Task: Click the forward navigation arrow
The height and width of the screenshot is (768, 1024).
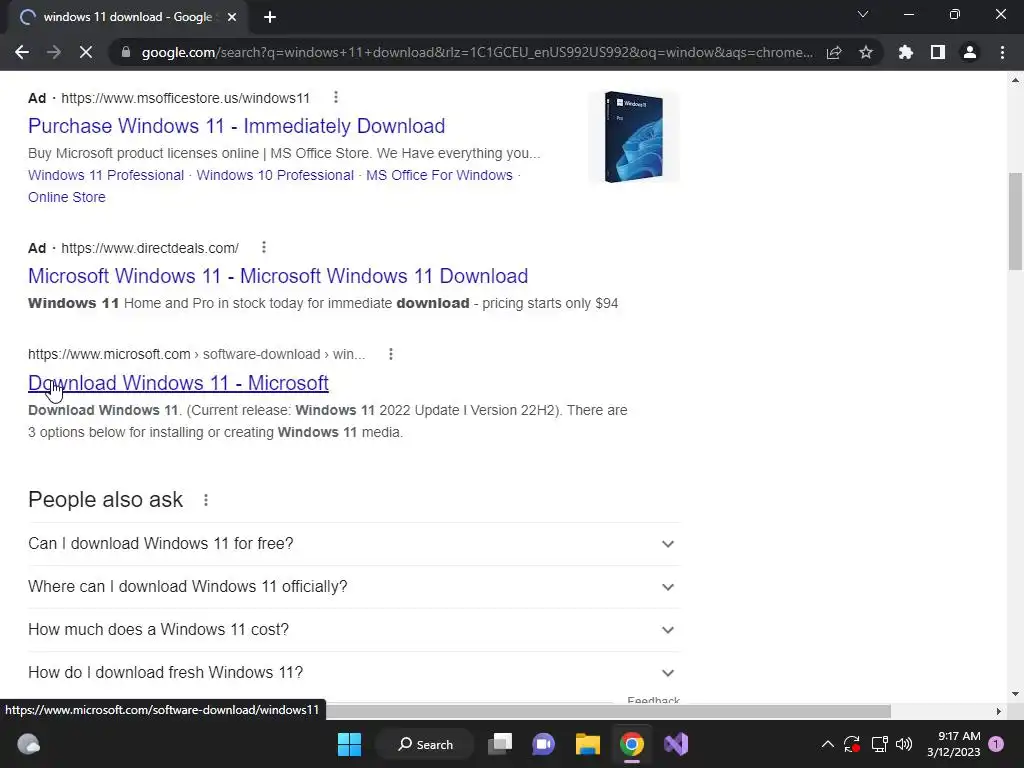Action: [54, 52]
